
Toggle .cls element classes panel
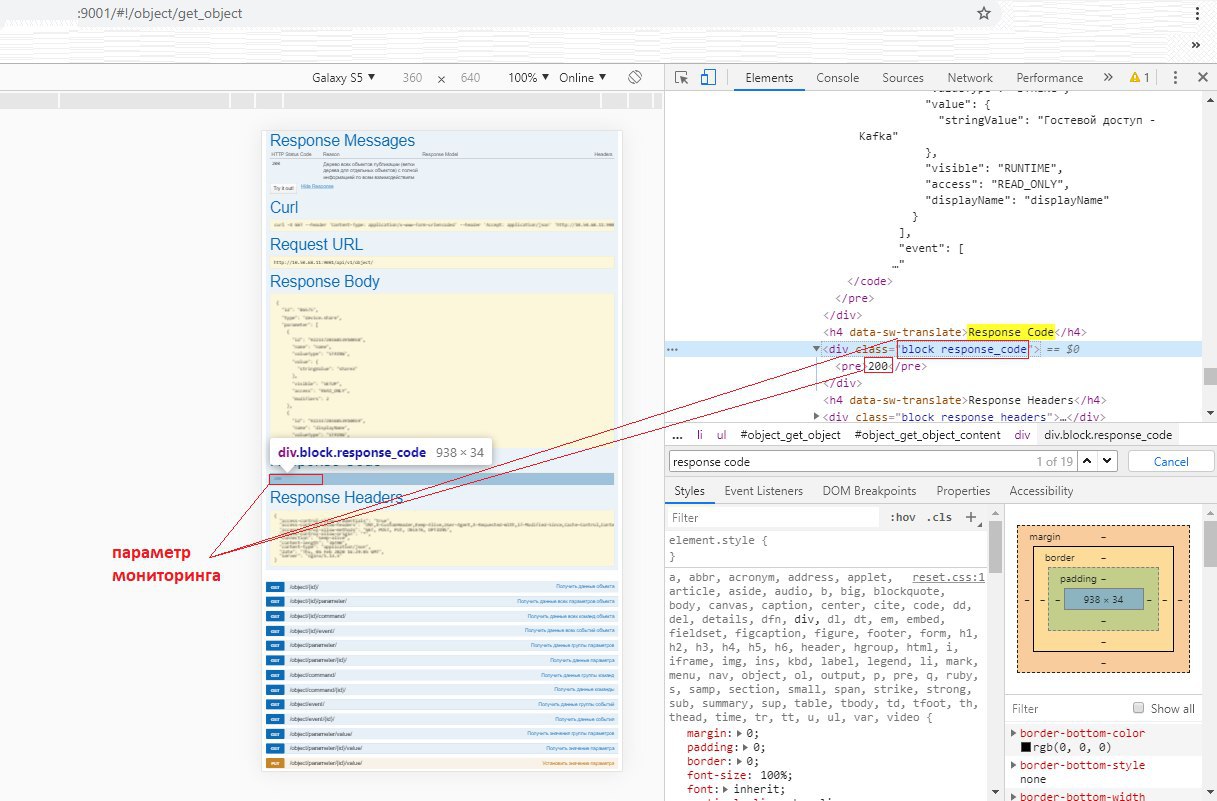(x=939, y=517)
